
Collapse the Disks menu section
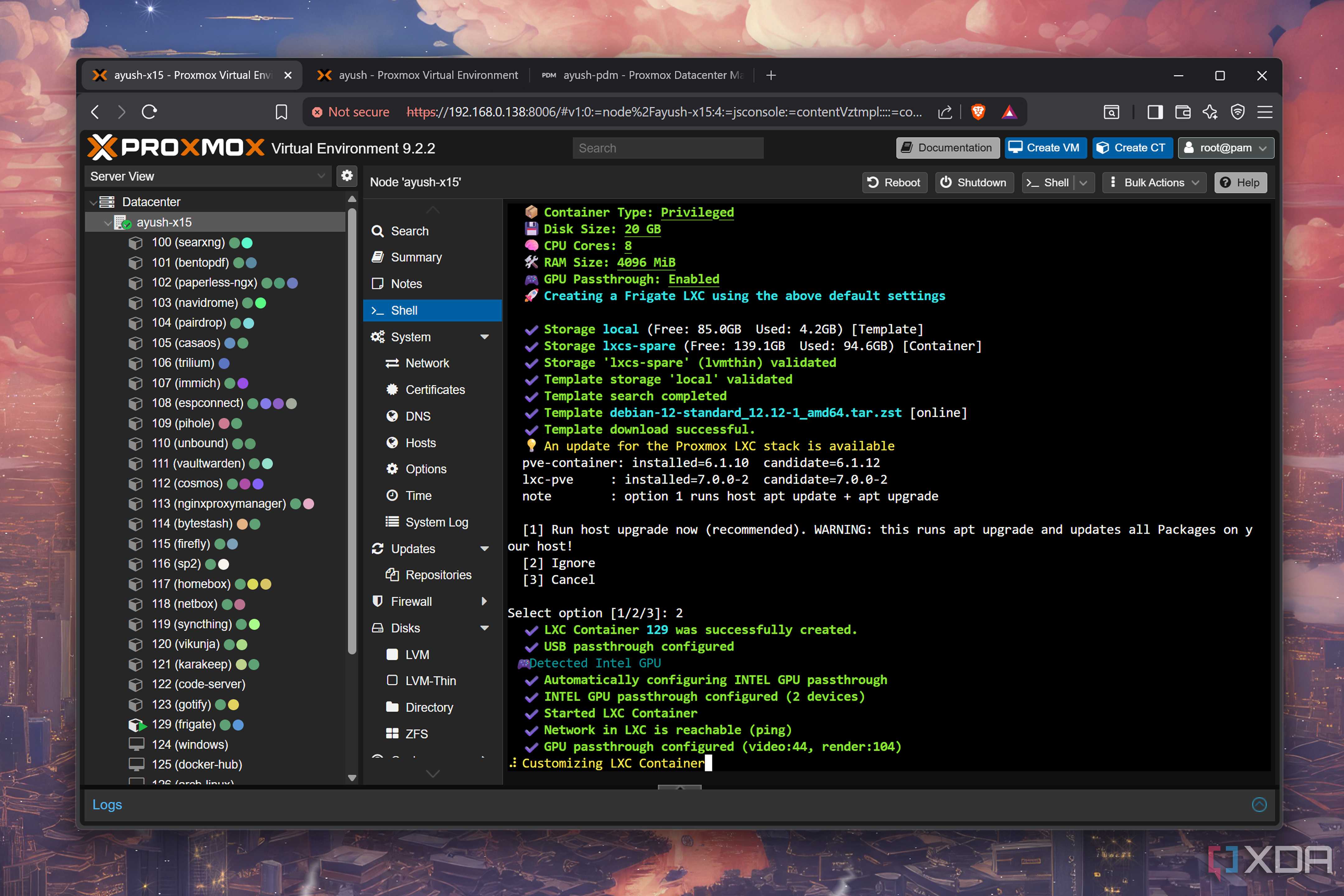pyautogui.click(x=485, y=628)
